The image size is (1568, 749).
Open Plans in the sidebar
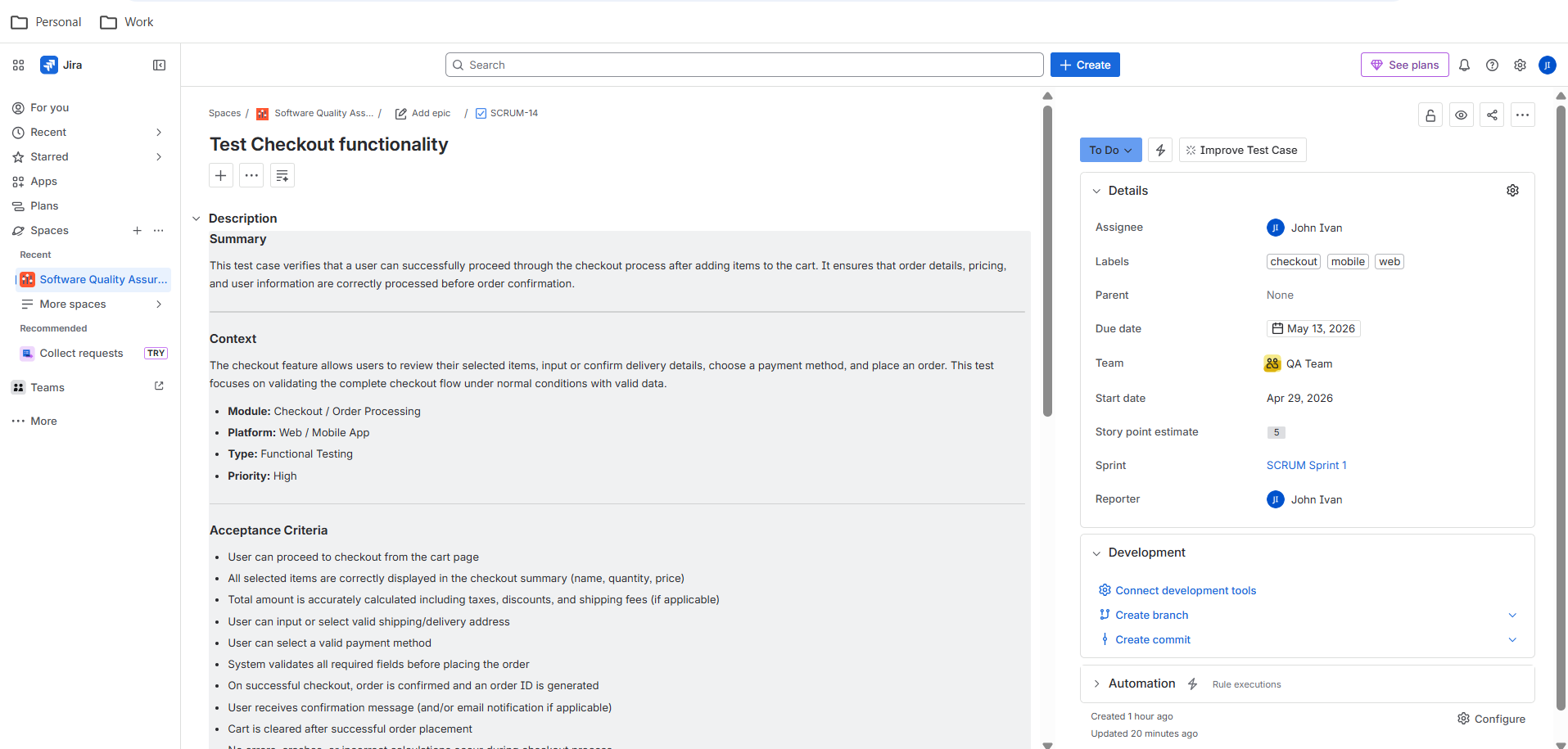[x=88, y=205]
